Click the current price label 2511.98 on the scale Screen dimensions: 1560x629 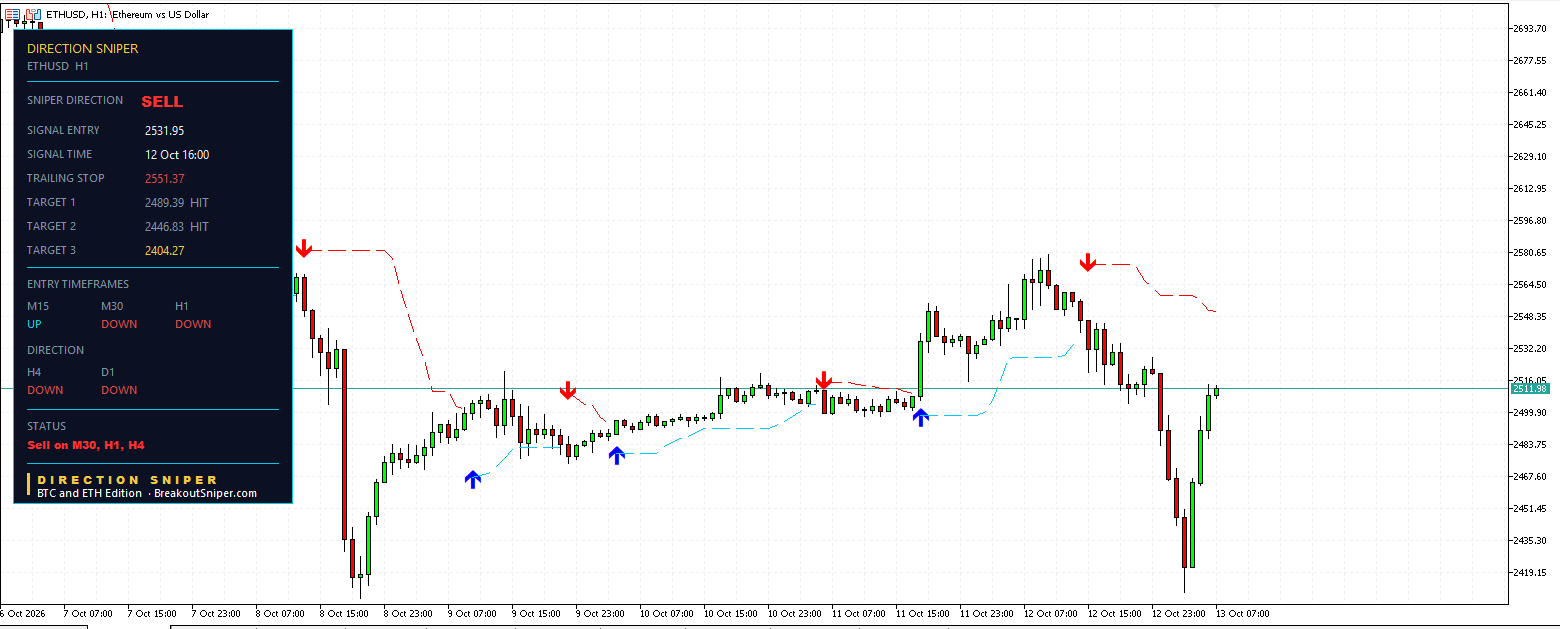click(x=1531, y=388)
